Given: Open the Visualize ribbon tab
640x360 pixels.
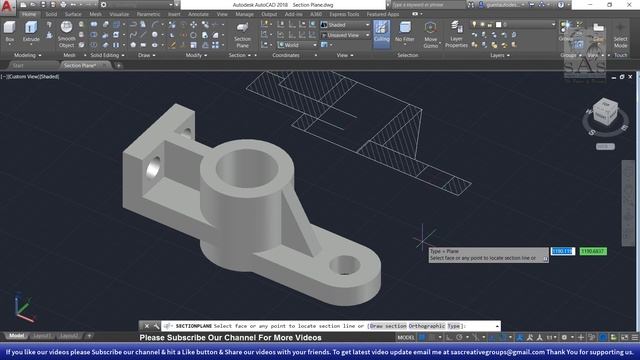Looking at the screenshot, I should tap(119, 14).
